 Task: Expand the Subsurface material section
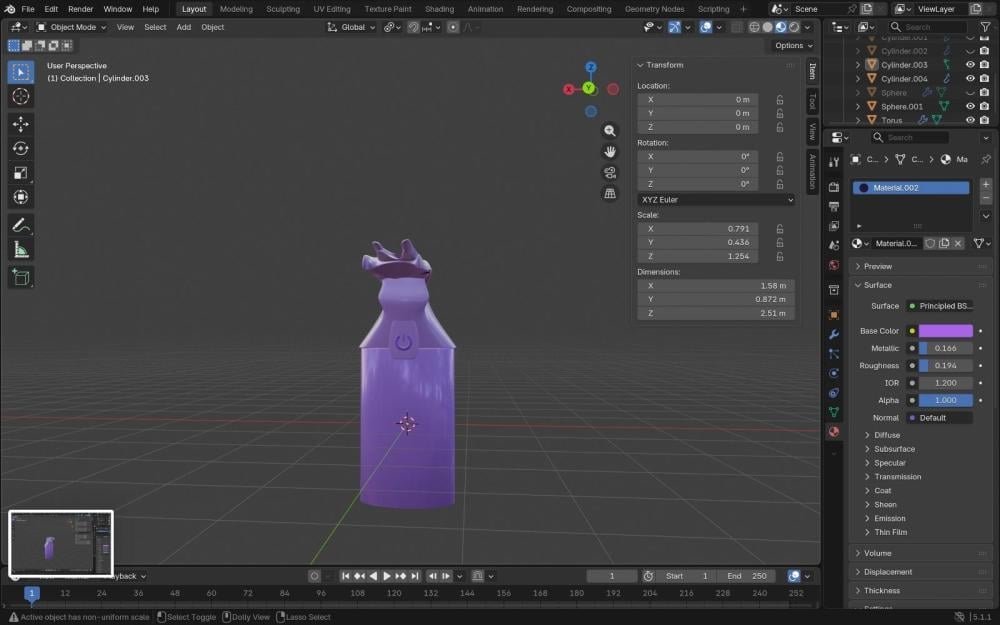point(893,449)
